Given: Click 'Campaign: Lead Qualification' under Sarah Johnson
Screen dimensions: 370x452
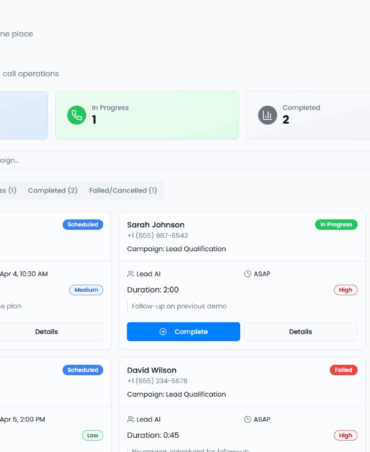Looking at the screenshot, I should (x=176, y=249).
